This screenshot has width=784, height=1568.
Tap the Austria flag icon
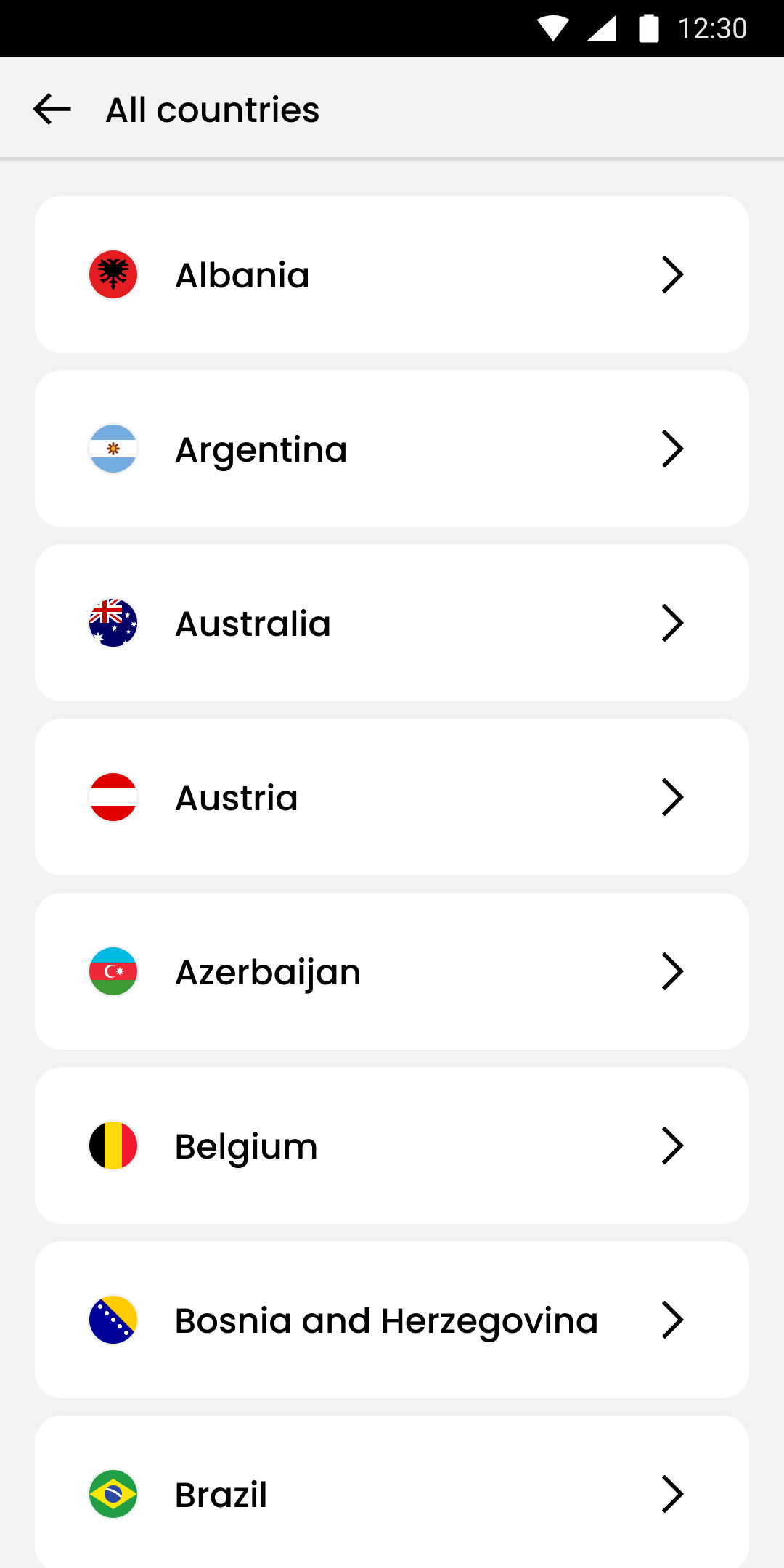pyautogui.click(x=113, y=797)
